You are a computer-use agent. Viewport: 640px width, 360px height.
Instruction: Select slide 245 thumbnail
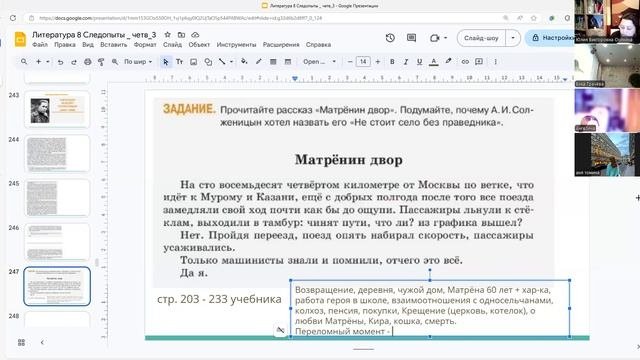[57, 198]
